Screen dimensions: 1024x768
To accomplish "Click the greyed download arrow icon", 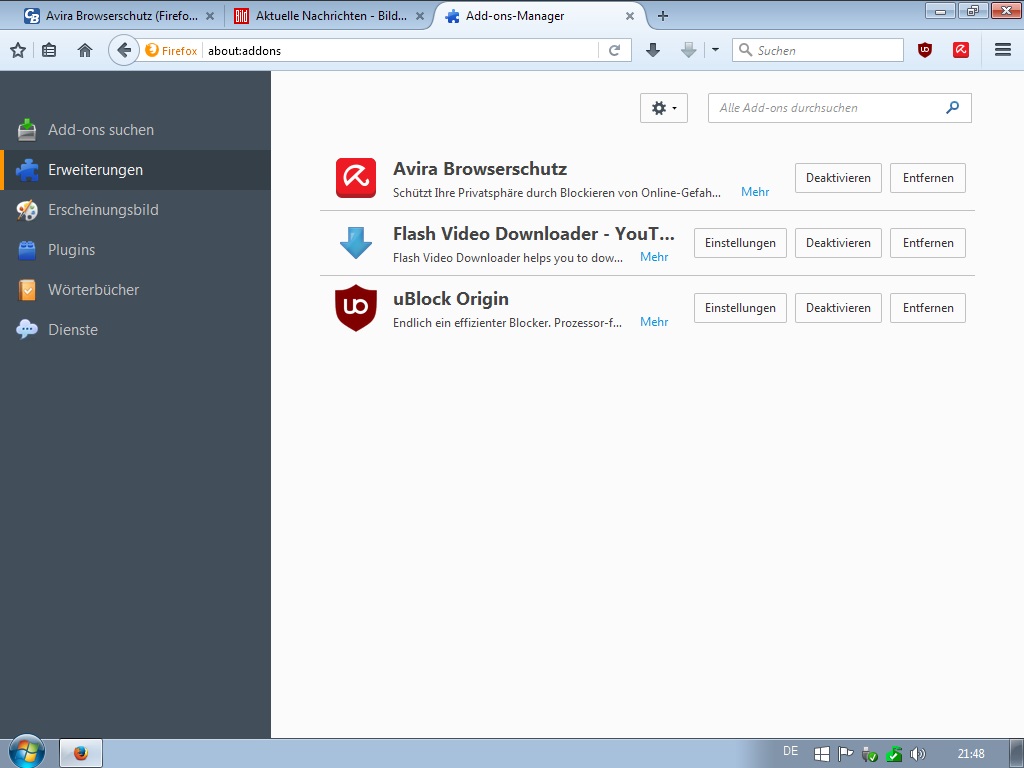I will click(688, 50).
